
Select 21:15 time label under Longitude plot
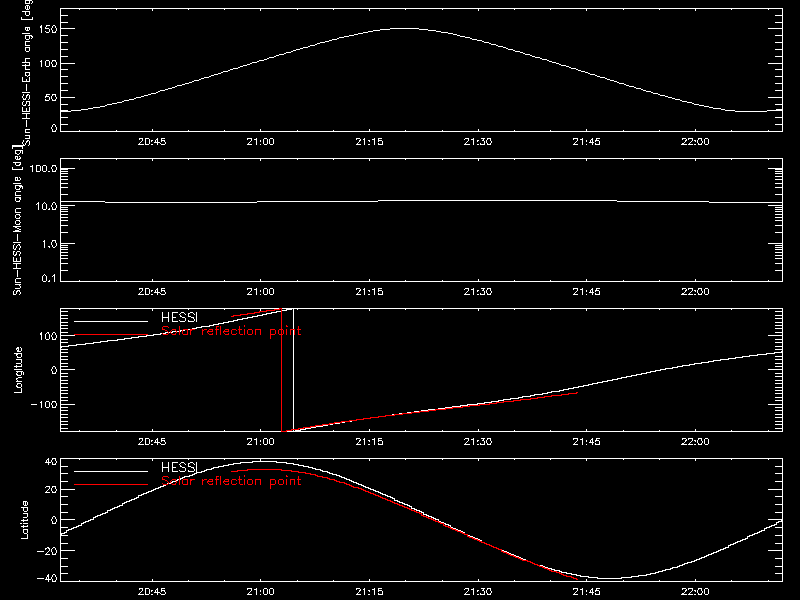(x=369, y=442)
